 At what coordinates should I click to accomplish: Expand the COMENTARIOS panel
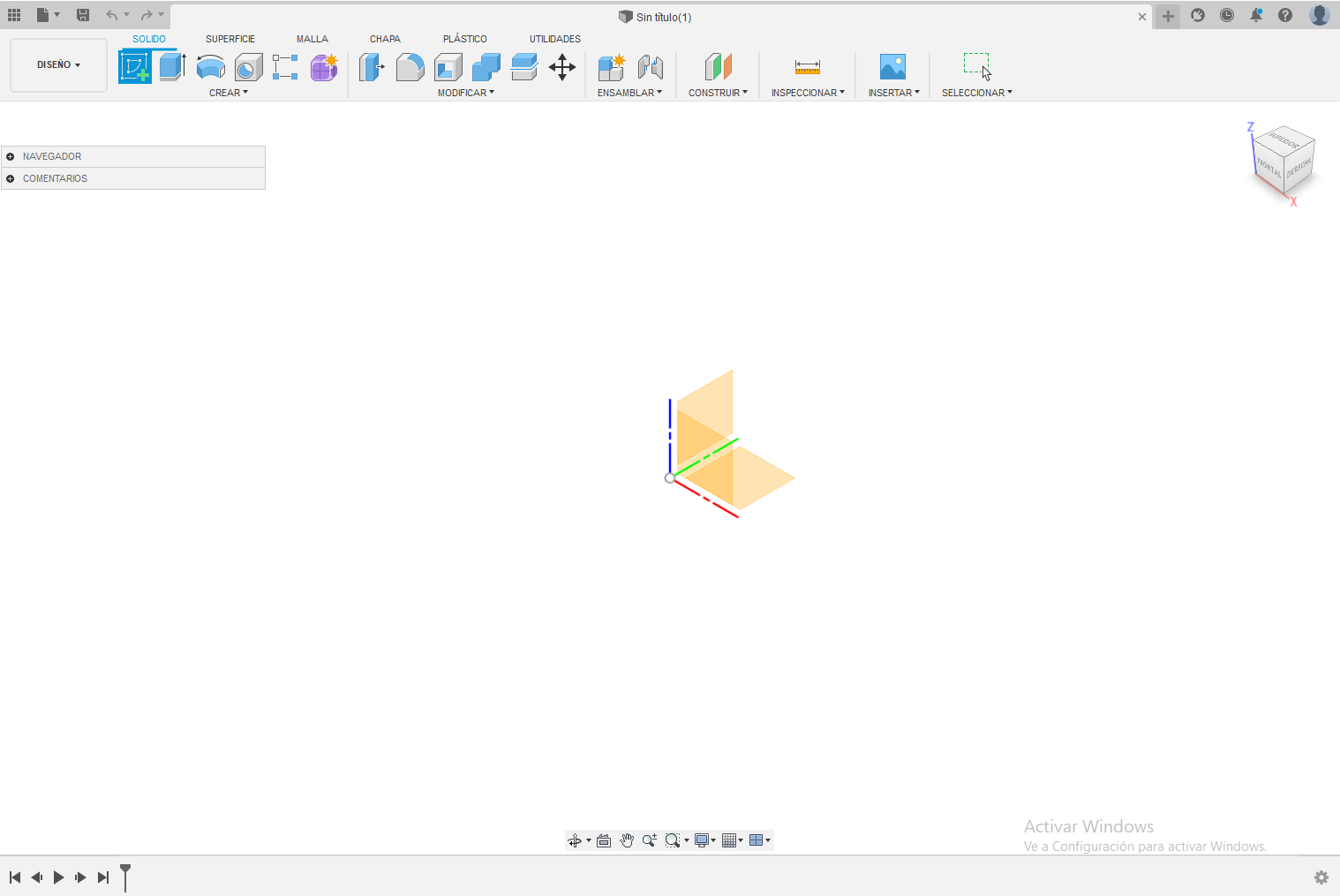coord(10,178)
